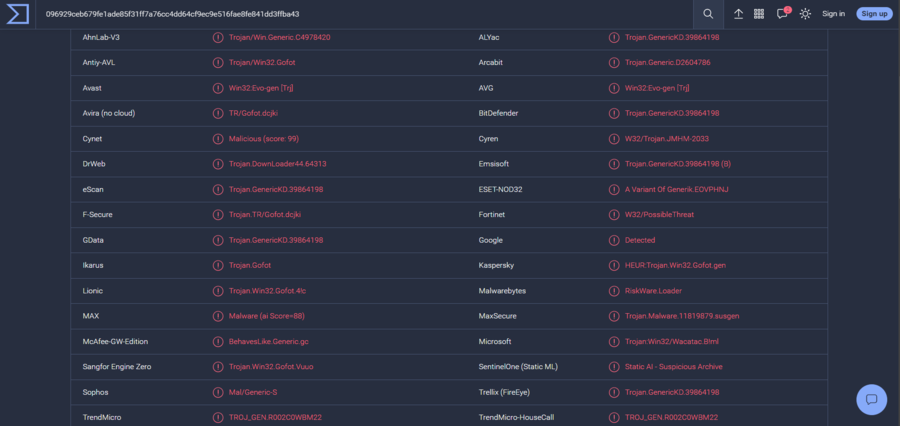Click the DrWeb alert icon
The width and height of the screenshot is (900, 426).
218,164
